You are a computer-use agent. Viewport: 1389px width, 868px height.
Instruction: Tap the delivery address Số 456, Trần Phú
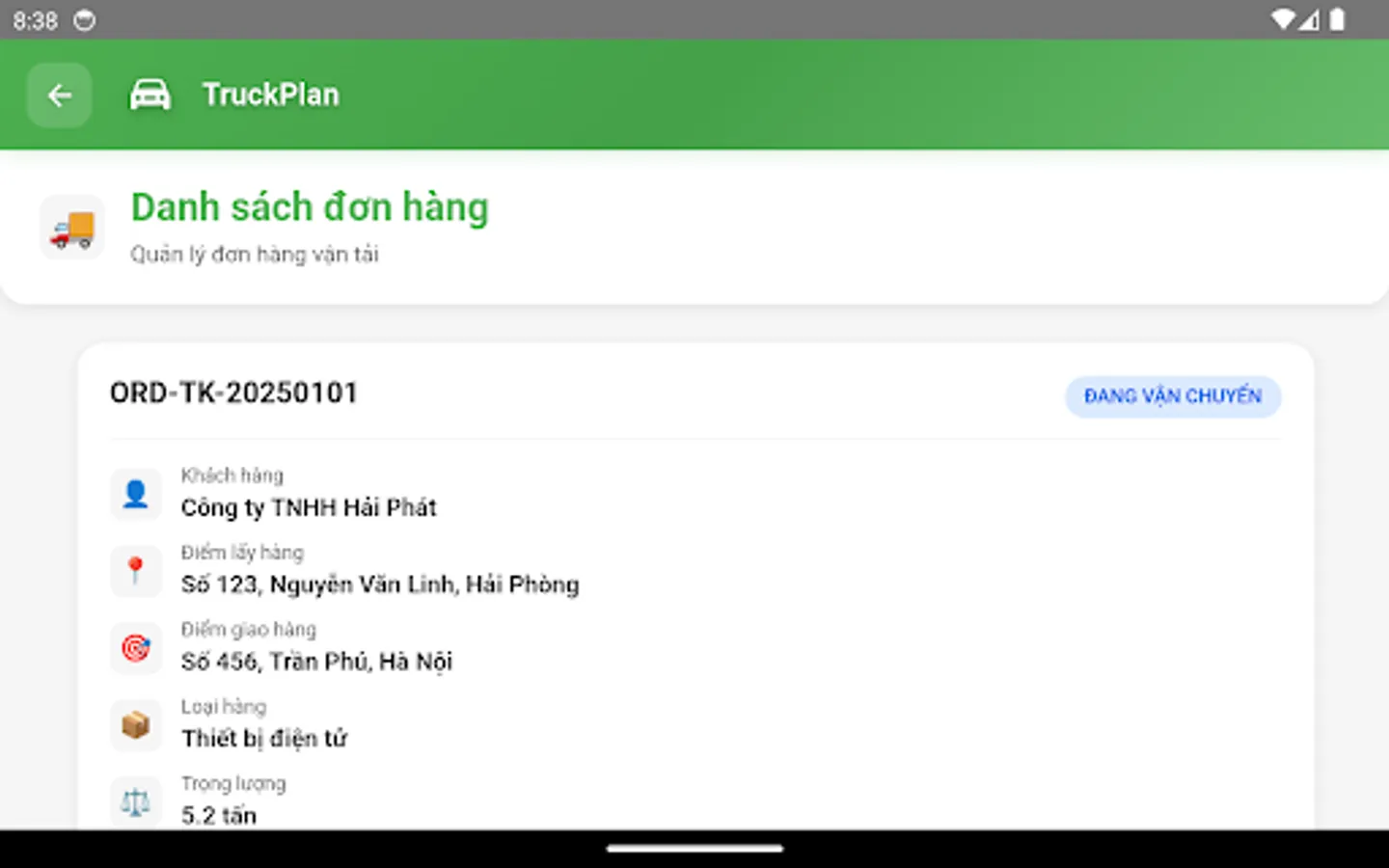pyautogui.click(x=318, y=662)
